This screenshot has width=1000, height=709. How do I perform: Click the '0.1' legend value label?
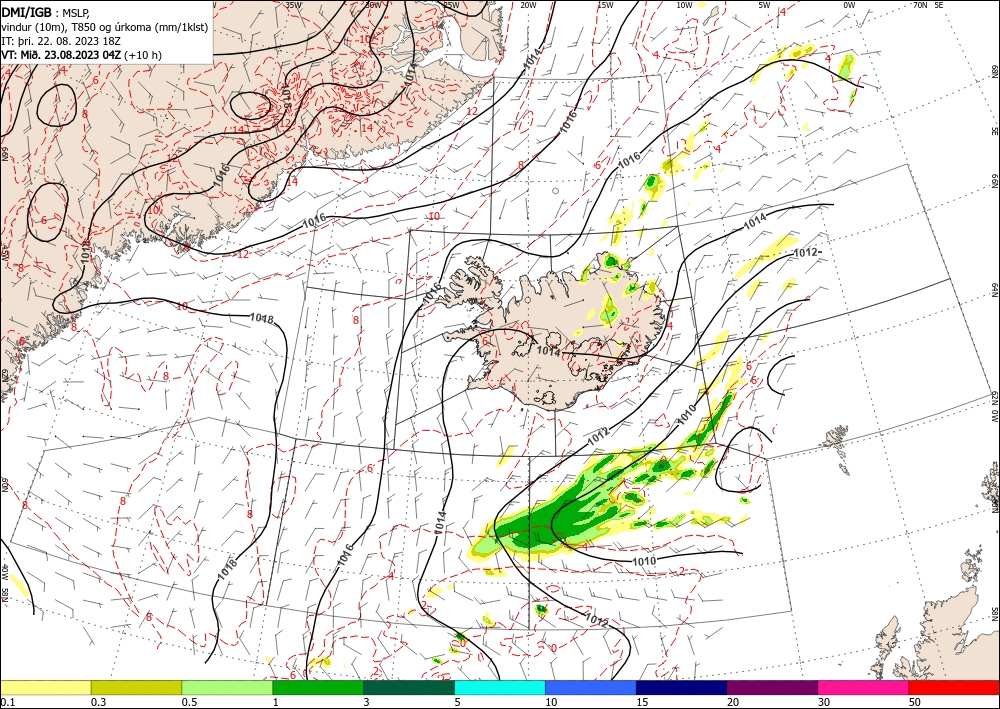pos(7,702)
